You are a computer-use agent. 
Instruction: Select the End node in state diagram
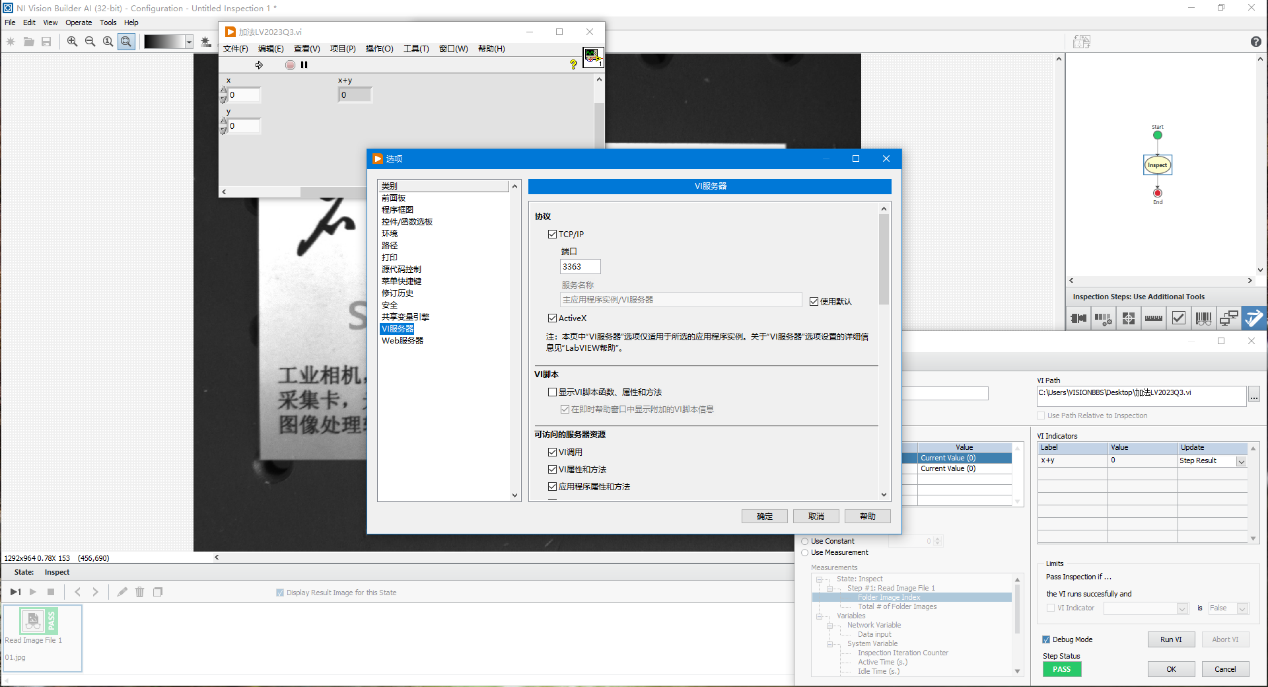tap(1157, 192)
